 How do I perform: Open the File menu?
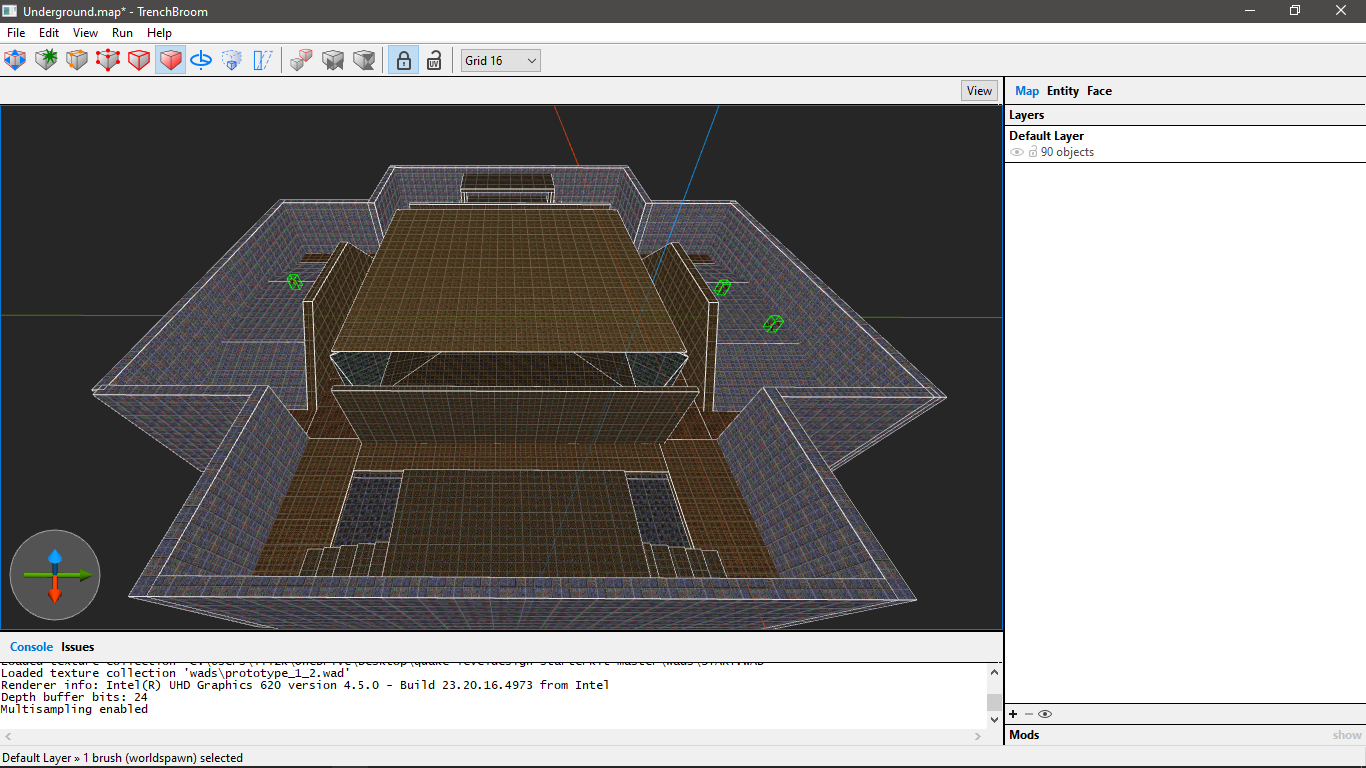pos(16,33)
